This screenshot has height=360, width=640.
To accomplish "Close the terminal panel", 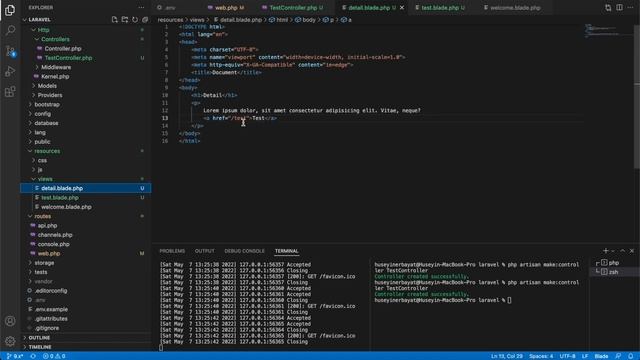I will pyautogui.click(x=632, y=251).
